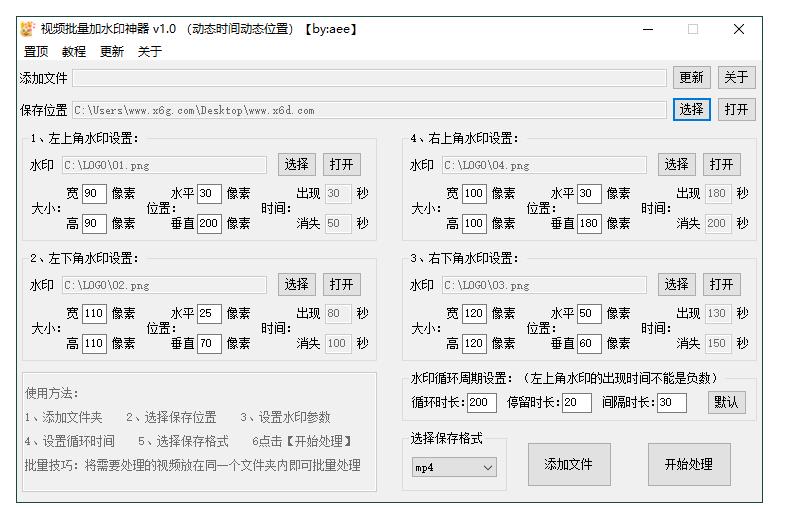Screen dimensions: 786x509
Task: Open the 教程 menu
Action: pos(74,52)
